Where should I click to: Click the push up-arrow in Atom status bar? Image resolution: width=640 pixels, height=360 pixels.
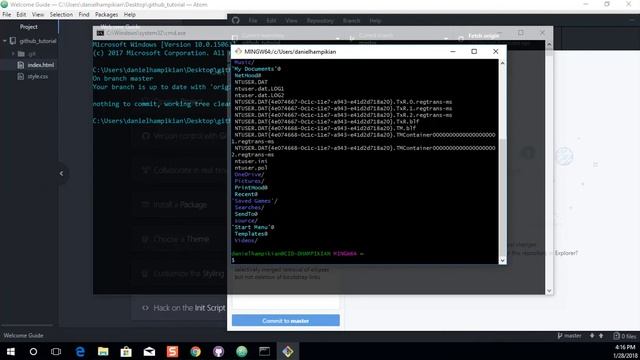(x=601, y=336)
